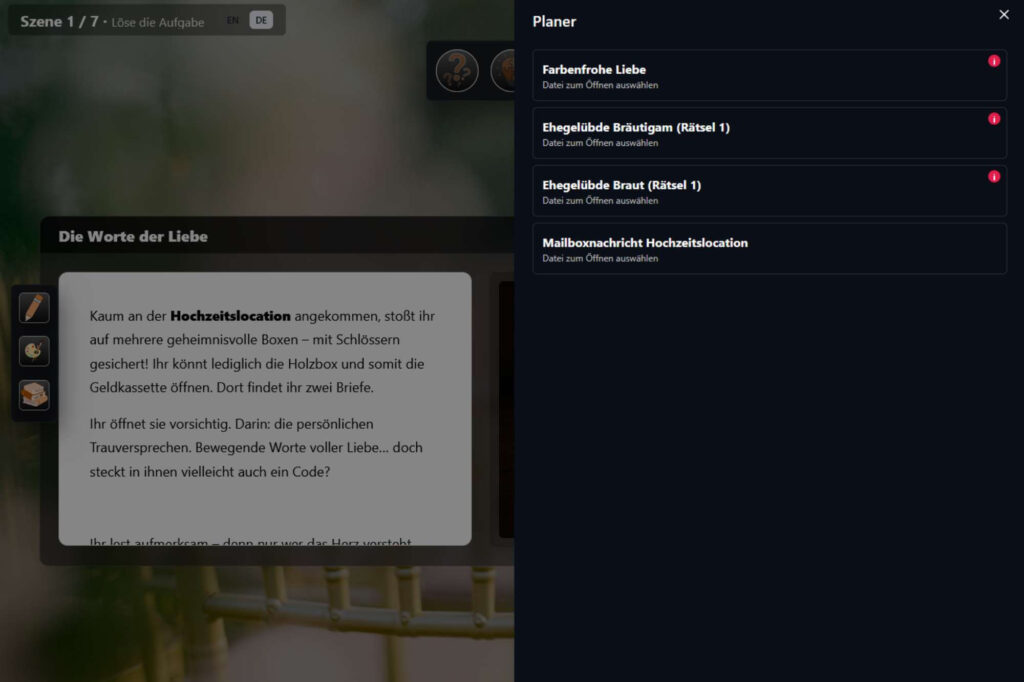Viewport: 1024px width, 682px height.
Task: Open the Farbenfrohe Liebe file
Action: pos(760,76)
